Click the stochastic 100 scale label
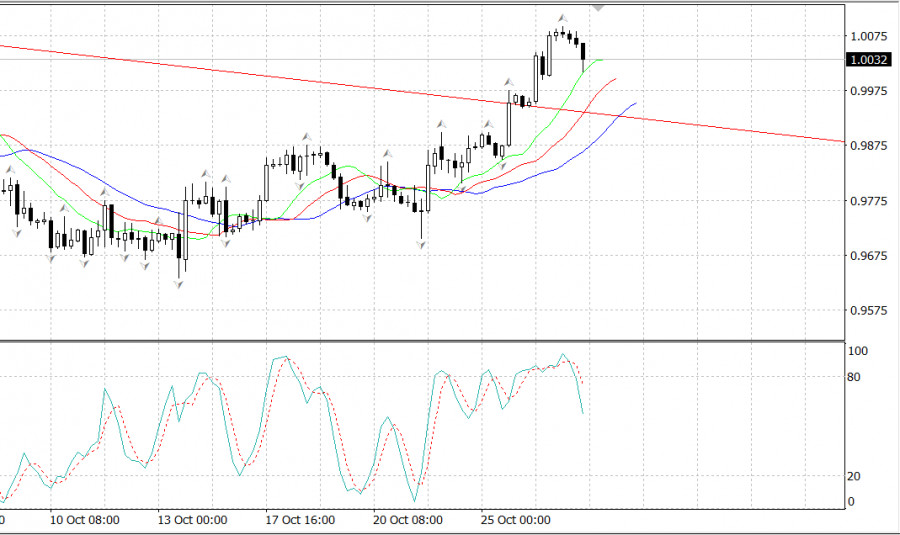900x535 pixels. (856, 352)
